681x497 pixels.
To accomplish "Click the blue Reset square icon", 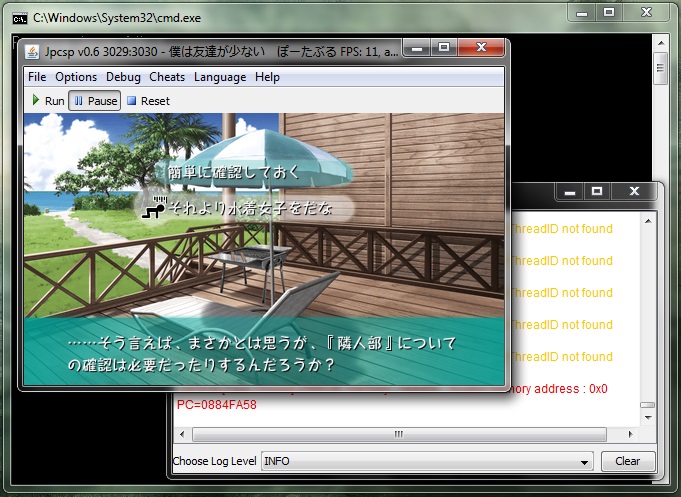I will click(131, 101).
